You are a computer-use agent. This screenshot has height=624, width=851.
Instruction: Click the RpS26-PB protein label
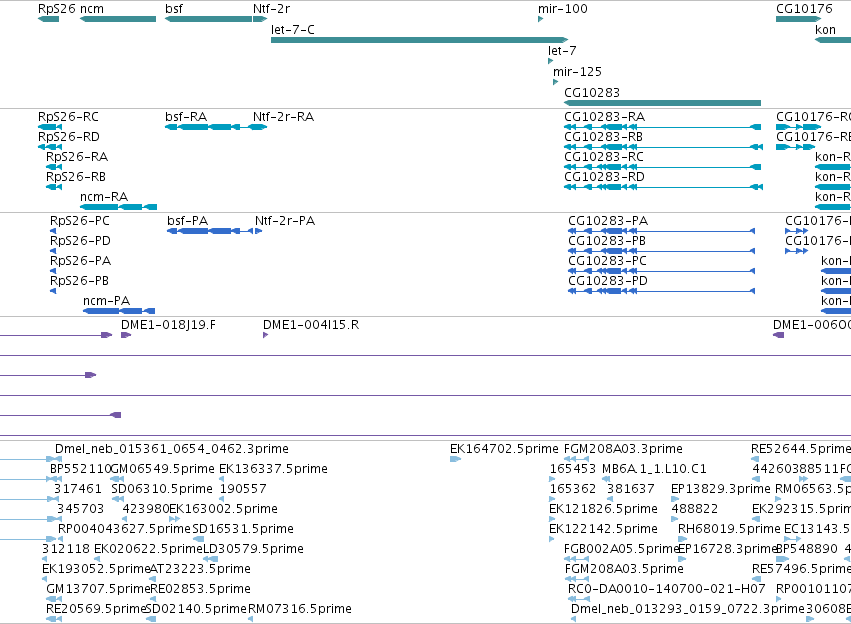click(x=79, y=281)
